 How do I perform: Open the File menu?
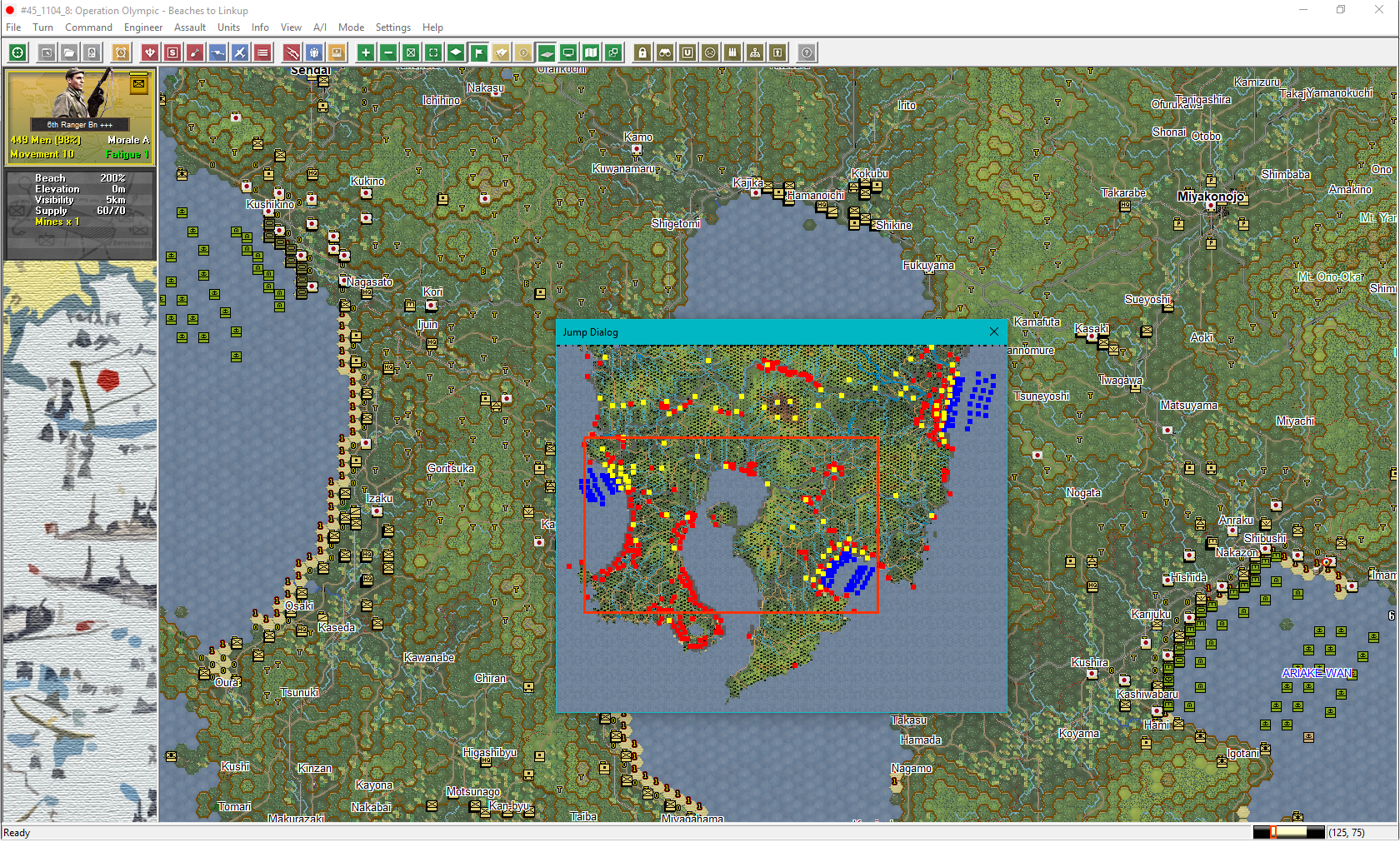click(13, 27)
